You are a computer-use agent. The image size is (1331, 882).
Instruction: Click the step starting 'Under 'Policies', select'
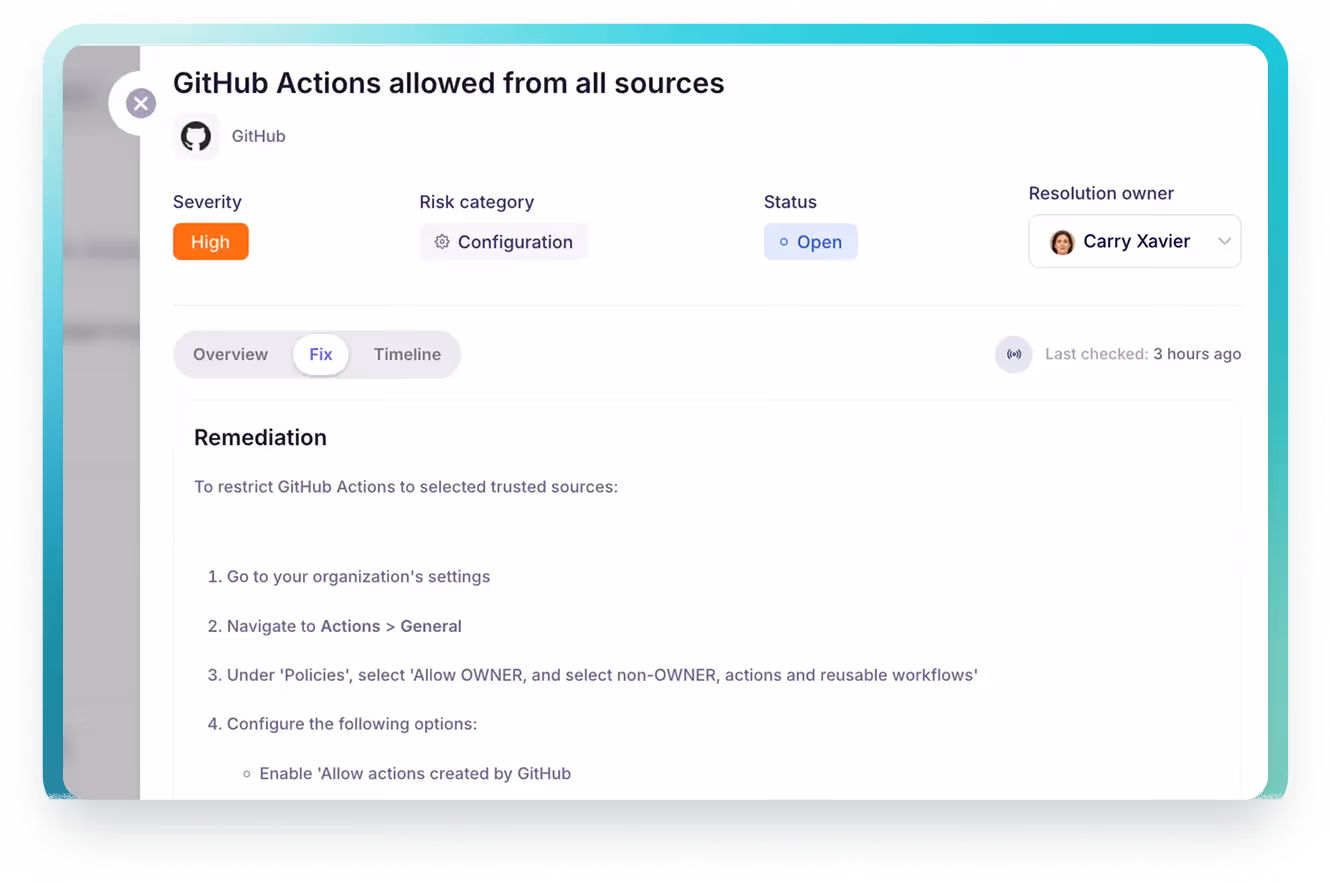[602, 675]
